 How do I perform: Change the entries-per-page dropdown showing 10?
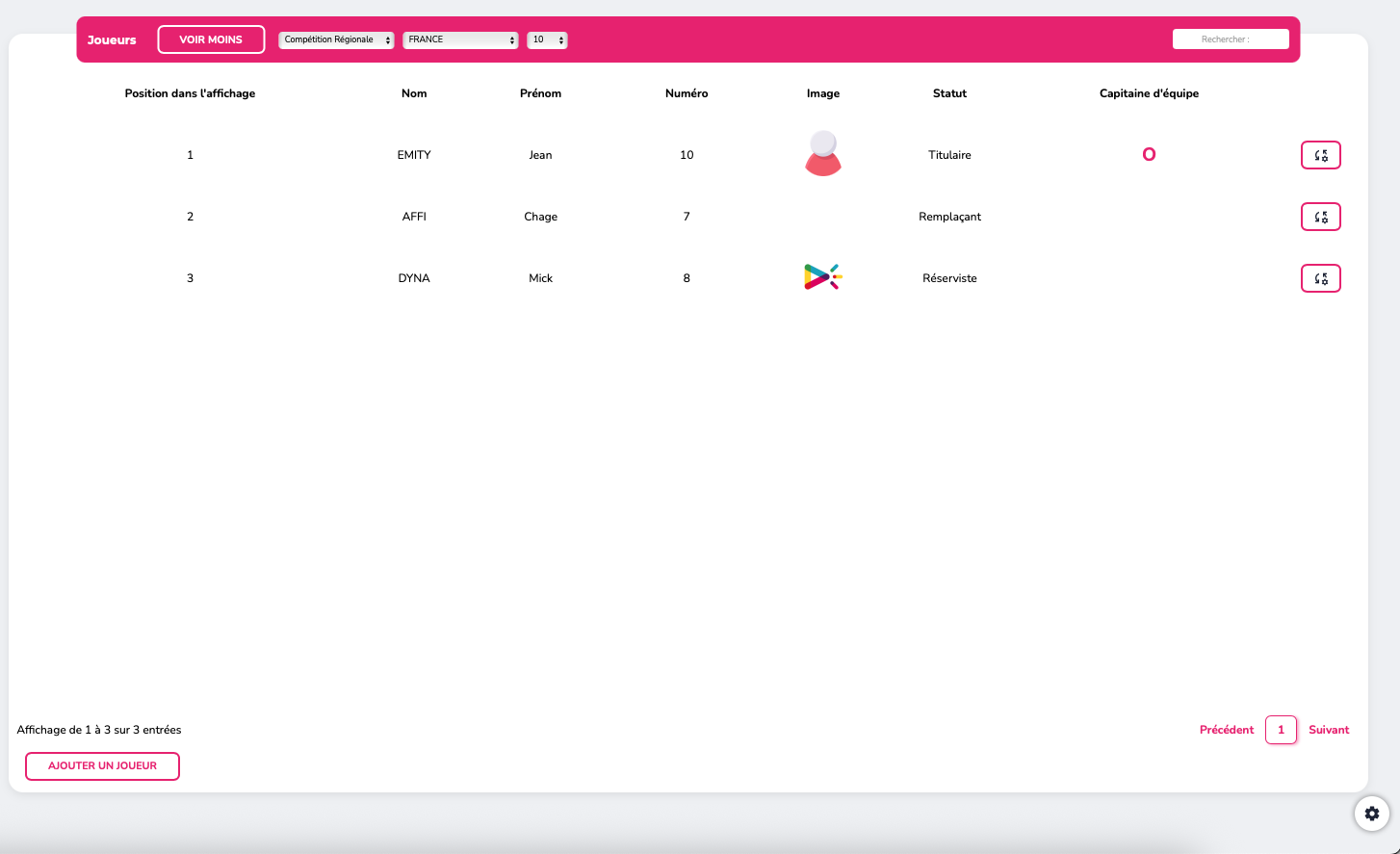pos(547,39)
